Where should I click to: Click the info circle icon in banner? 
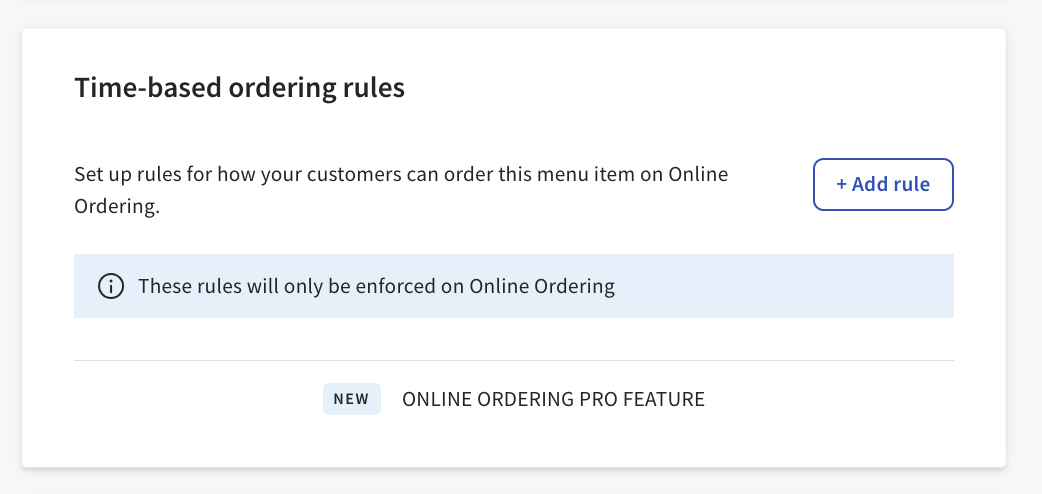[x=110, y=287]
